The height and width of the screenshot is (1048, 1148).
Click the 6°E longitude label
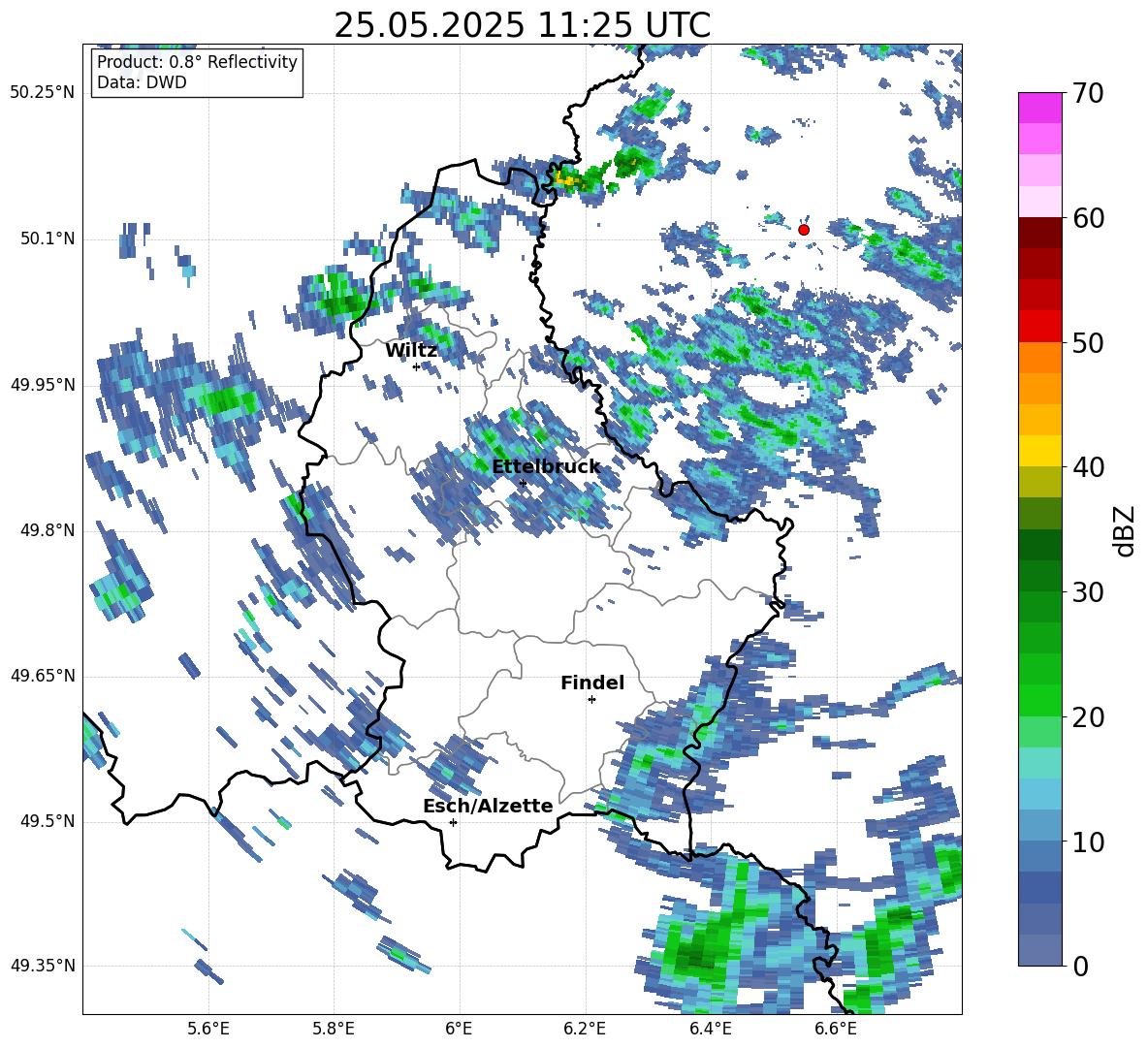pos(459,1029)
